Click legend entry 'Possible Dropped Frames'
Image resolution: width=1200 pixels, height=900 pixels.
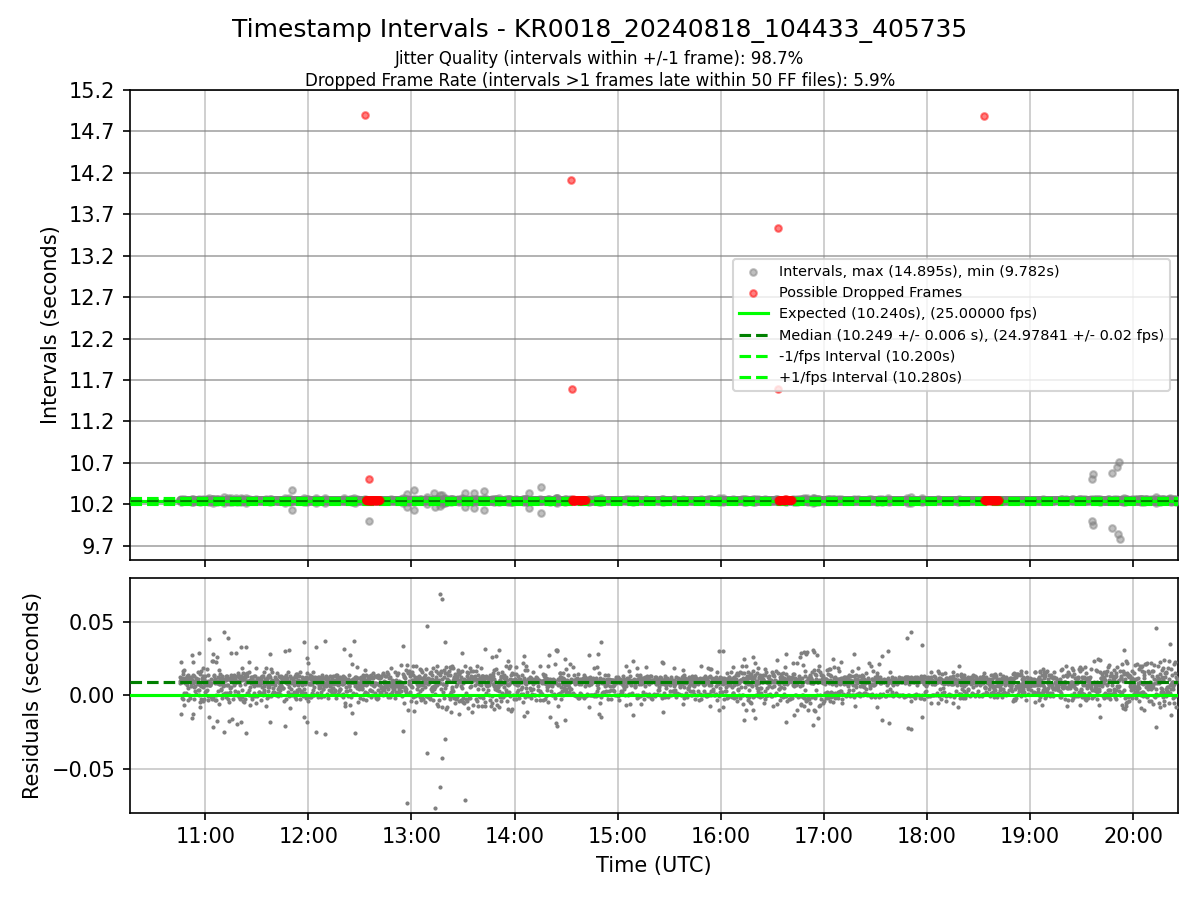tap(870, 292)
